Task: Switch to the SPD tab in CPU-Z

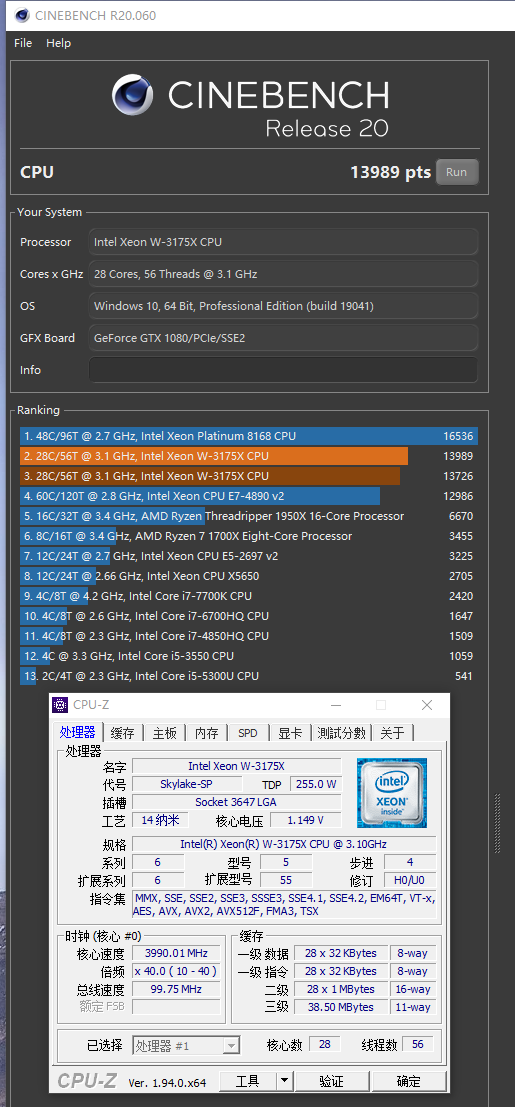Action: 248,733
